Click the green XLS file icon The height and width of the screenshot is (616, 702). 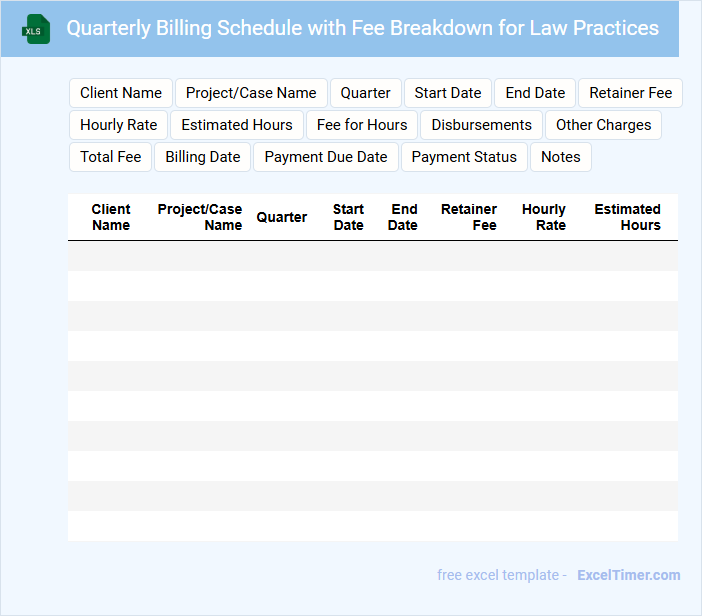pyautogui.click(x=36, y=29)
